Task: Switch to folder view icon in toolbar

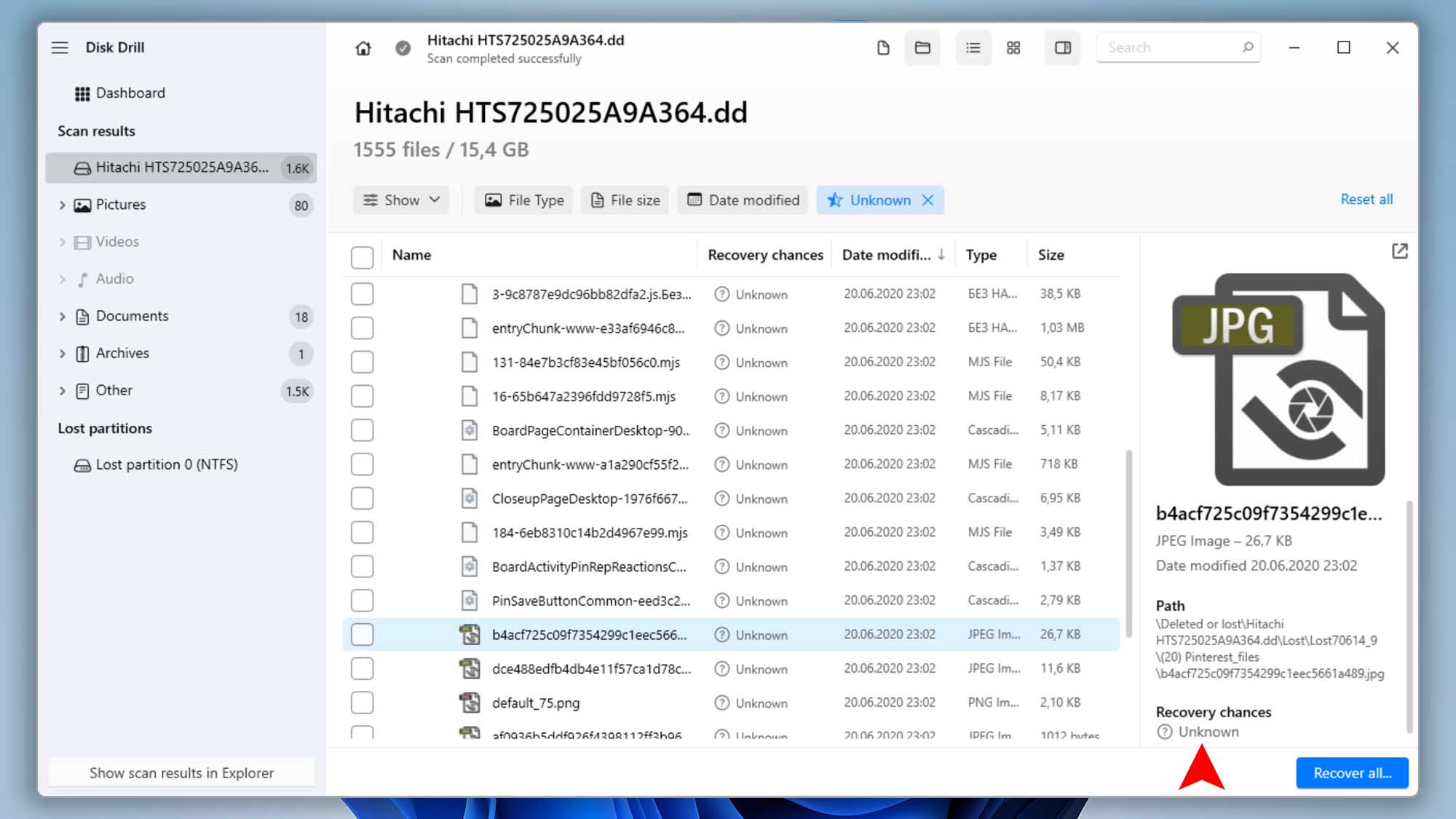Action: coord(922,47)
